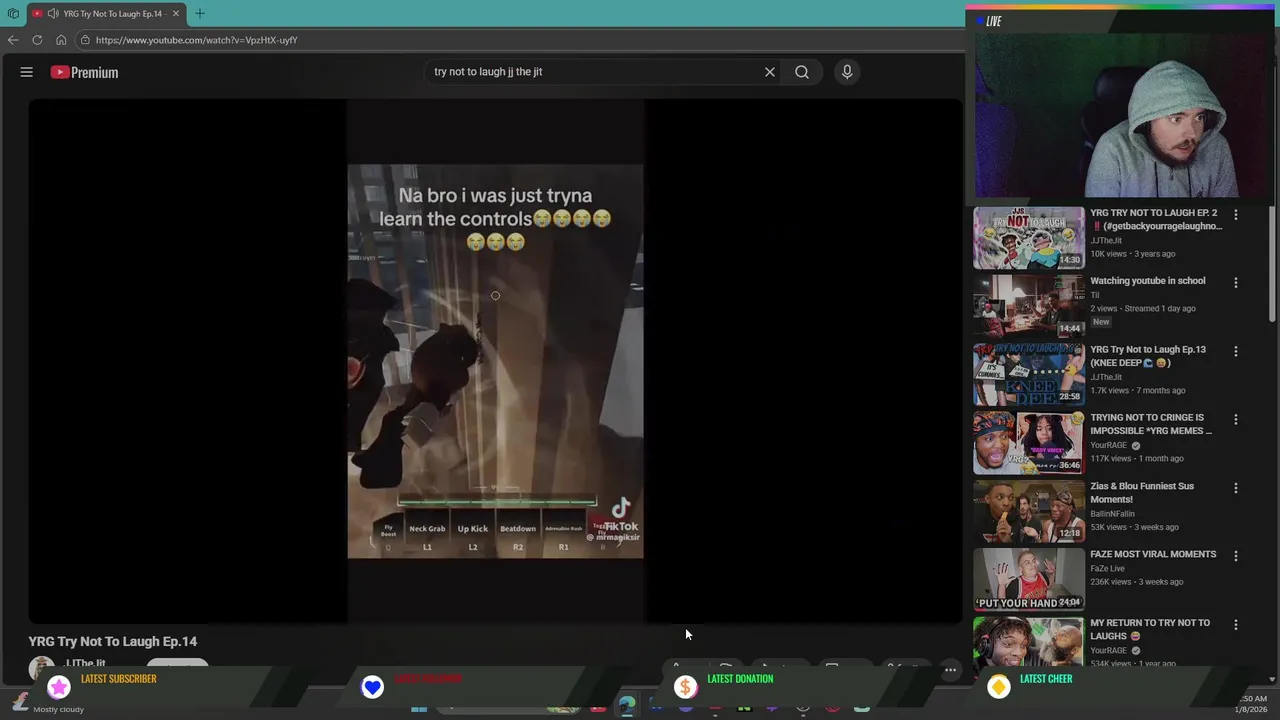Go back to the previous page
This screenshot has height=720, width=1280.
coord(13,40)
